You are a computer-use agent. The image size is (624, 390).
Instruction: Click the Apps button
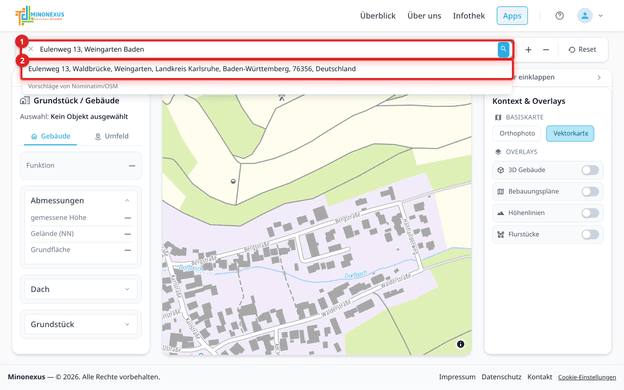(x=512, y=16)
